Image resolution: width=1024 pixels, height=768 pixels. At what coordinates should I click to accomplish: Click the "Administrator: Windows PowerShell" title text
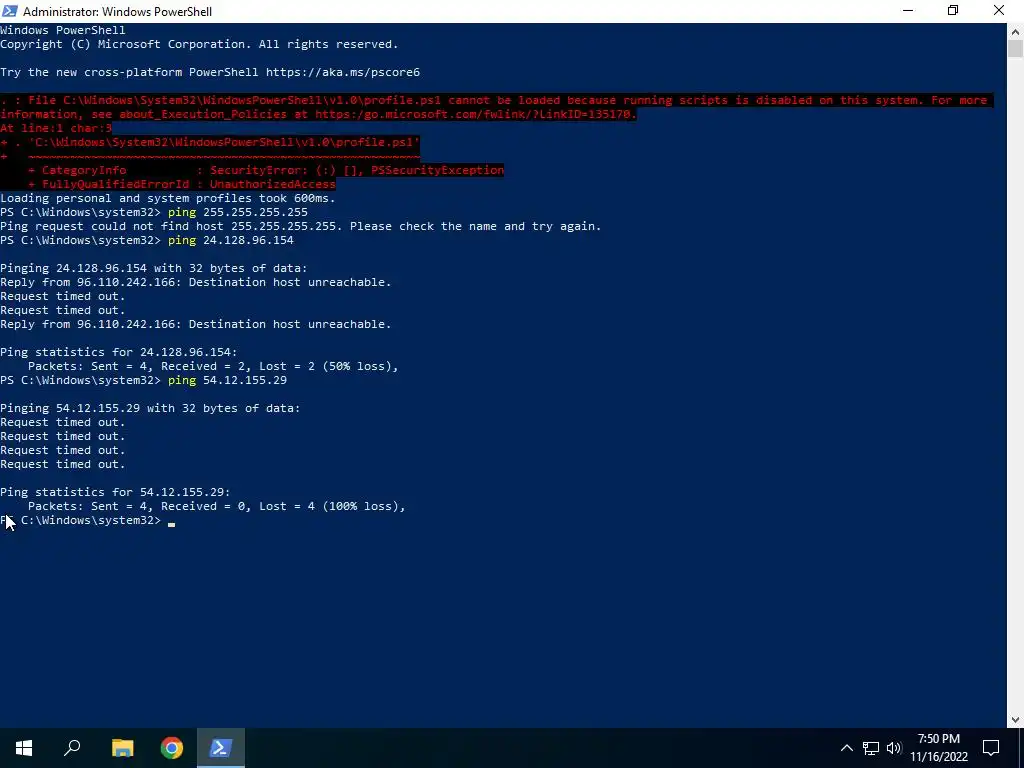click(118, 12)
